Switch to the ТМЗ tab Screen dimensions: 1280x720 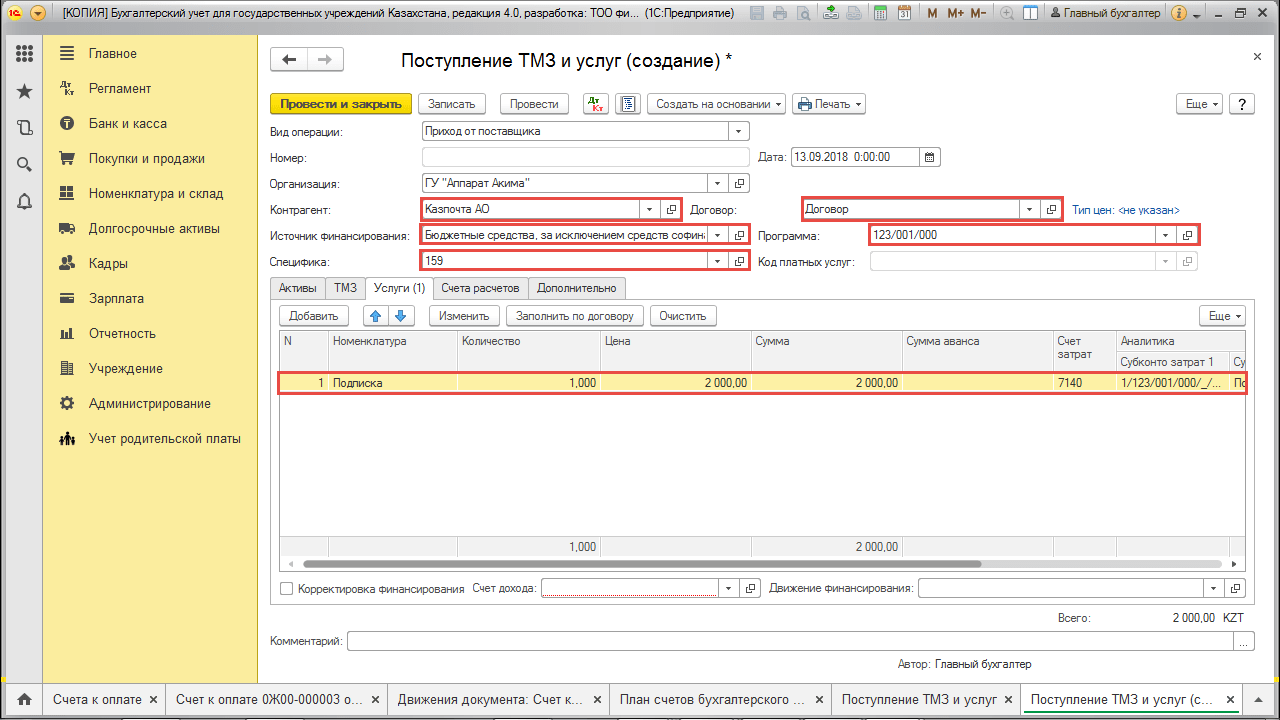[x=345, y=288]
